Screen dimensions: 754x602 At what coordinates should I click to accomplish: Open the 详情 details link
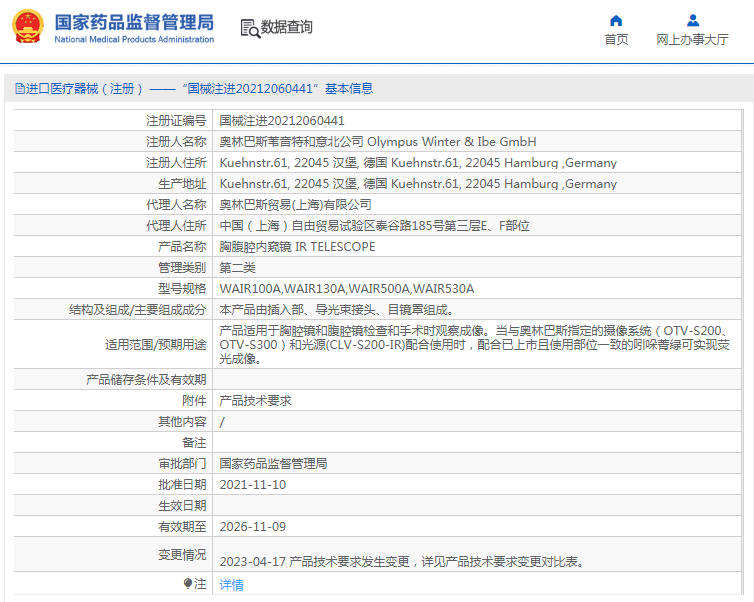point(231,585)
